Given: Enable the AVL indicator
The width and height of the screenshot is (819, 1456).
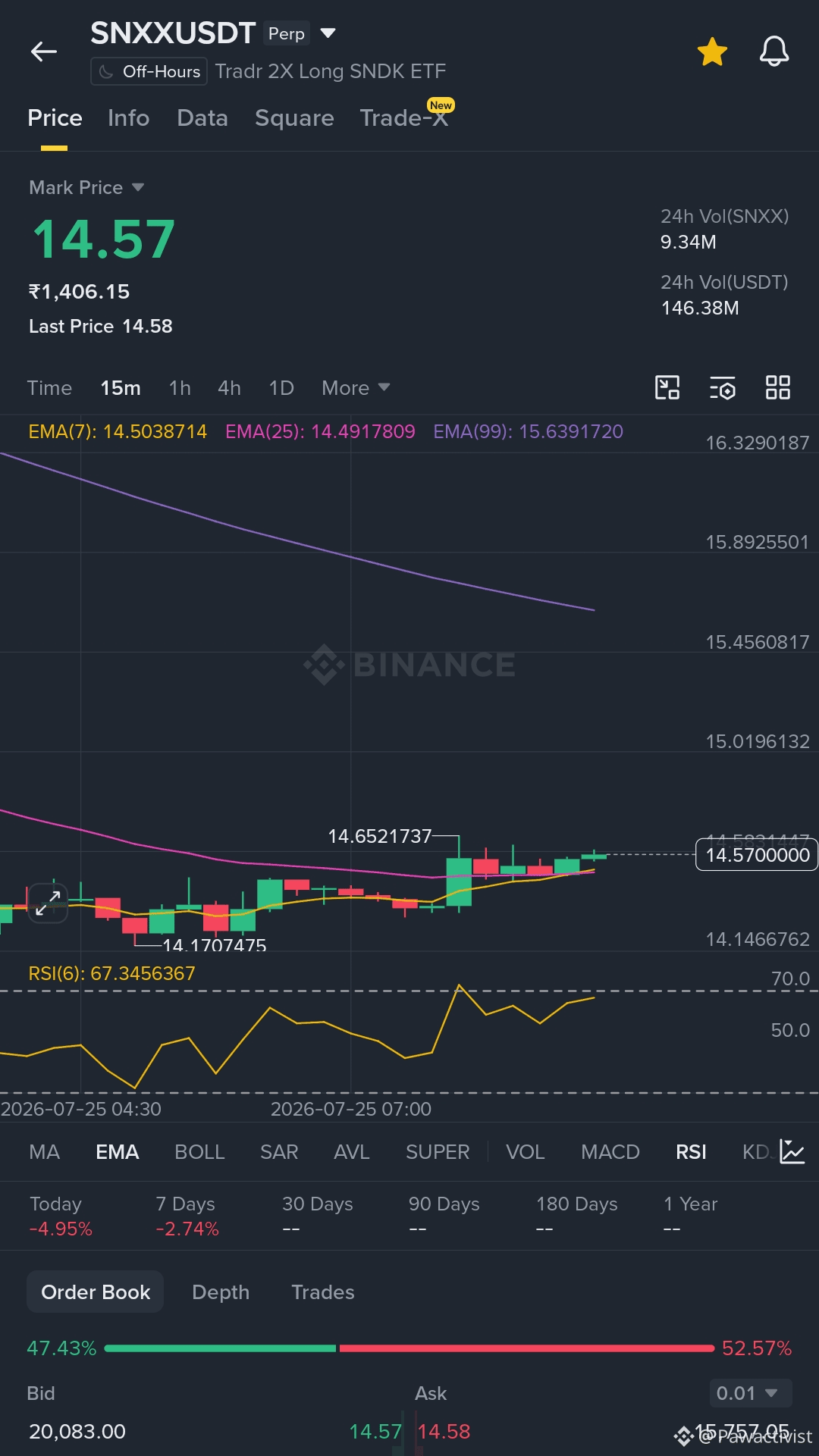Looking at the screenshot, I should click(351, 1152).
